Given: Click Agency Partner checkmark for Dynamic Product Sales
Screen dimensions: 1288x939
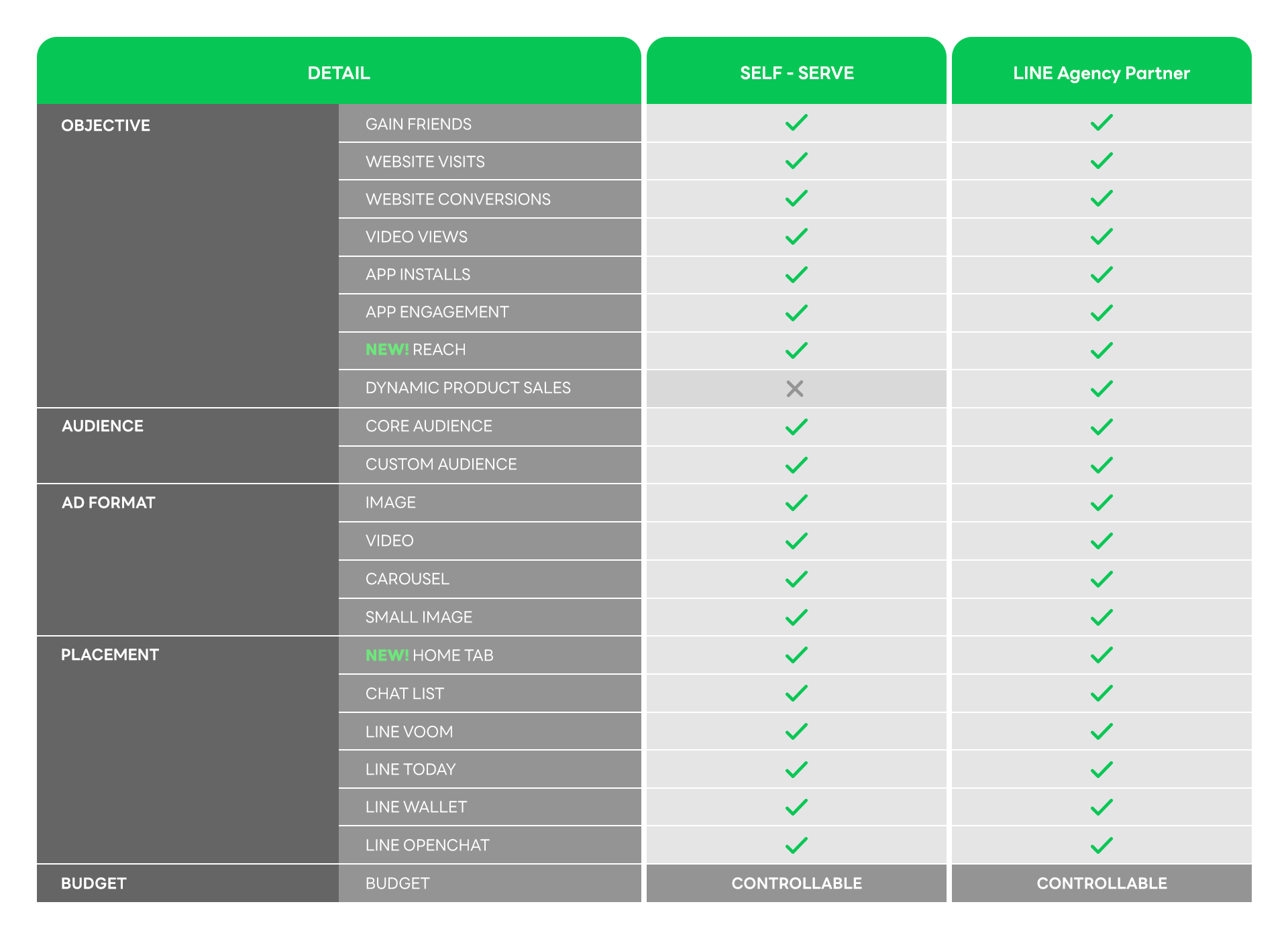Looking at the screenshot, I should [1102, 388].
